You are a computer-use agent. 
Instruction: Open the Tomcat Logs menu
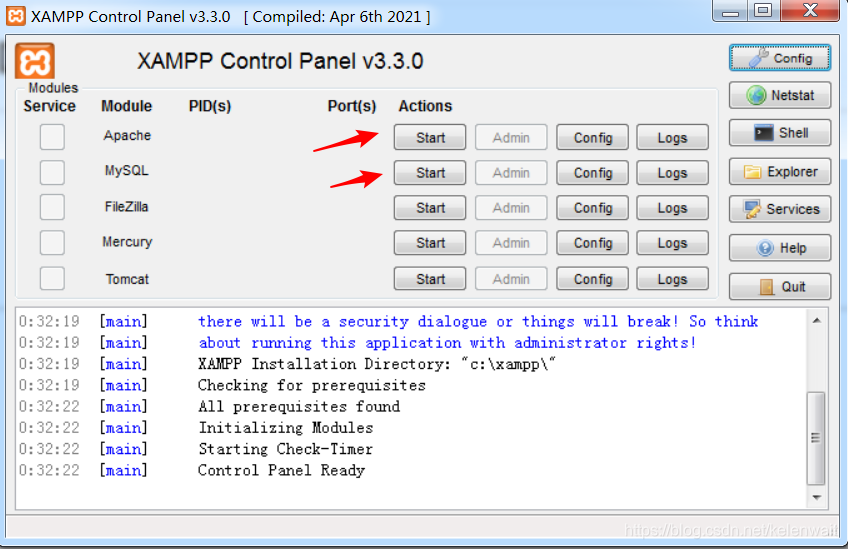click(x=672, y=279)
